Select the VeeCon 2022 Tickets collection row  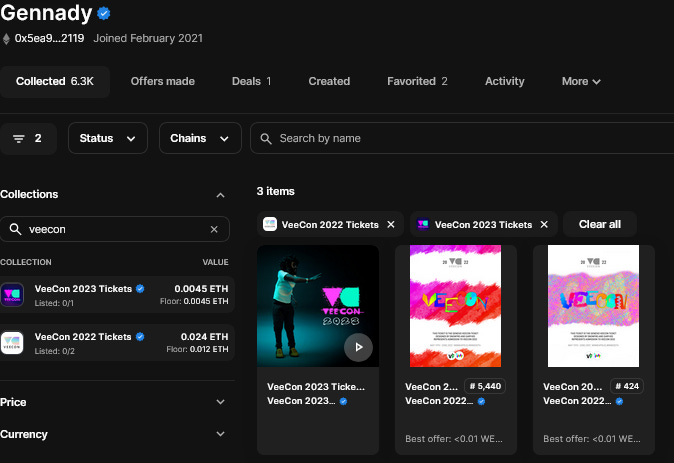pos(117,343)
